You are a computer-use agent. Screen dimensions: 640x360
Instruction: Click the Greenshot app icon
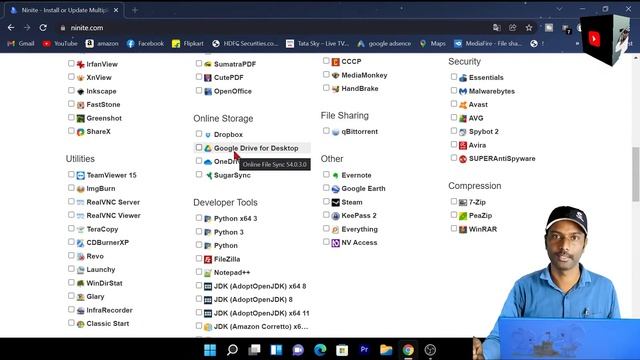pyautogui.click(x=80, y=118)
